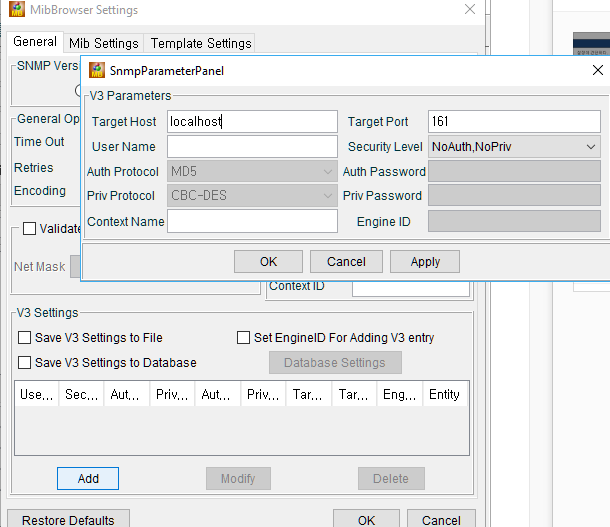Click the Use... column header
The image size is (610, 527).
coord(37,394)
